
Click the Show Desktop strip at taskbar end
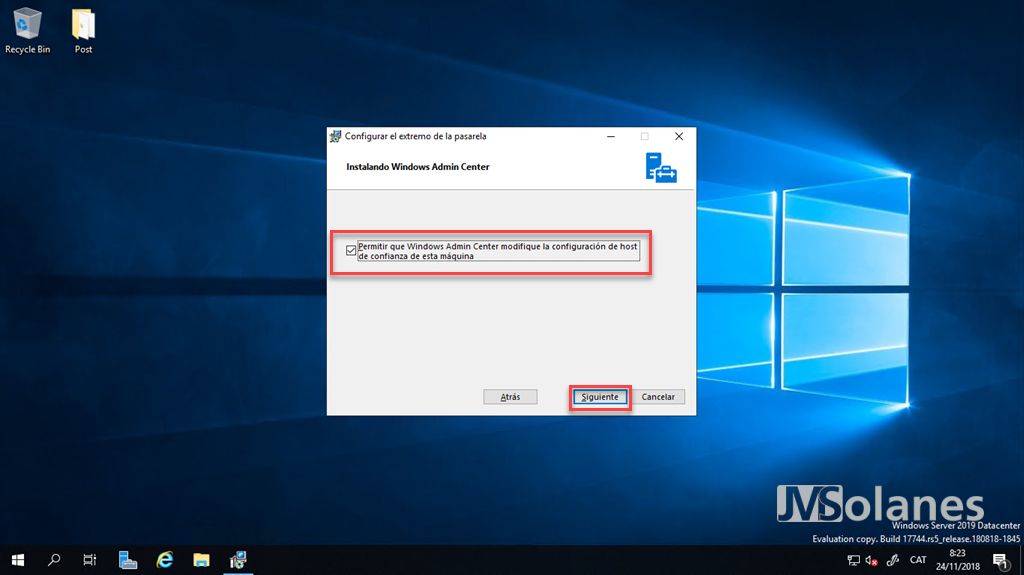click(x=1021, y=560)
